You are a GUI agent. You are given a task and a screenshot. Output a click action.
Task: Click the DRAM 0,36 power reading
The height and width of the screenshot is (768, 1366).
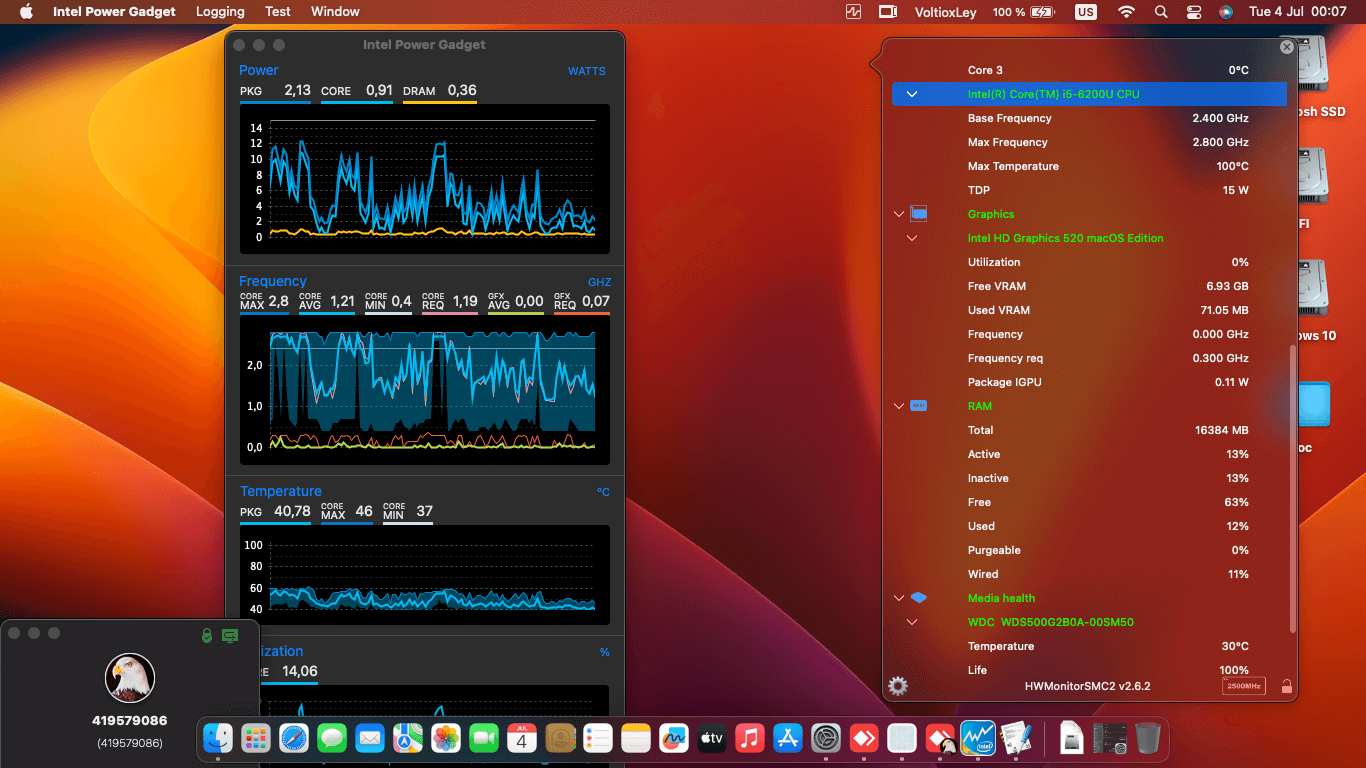pyautogui.click(x=440, y=91)
